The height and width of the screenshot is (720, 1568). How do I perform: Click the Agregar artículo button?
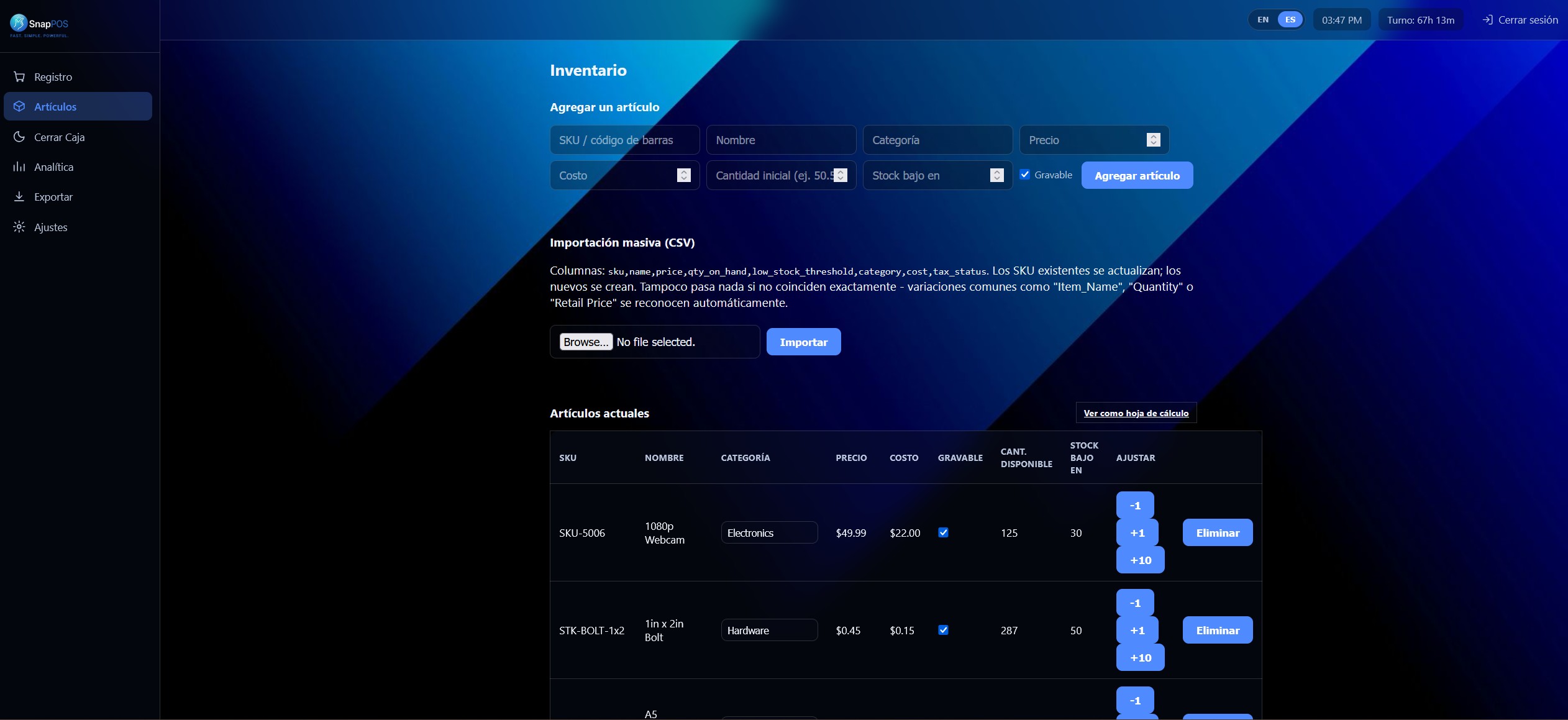coord(1137,175)
